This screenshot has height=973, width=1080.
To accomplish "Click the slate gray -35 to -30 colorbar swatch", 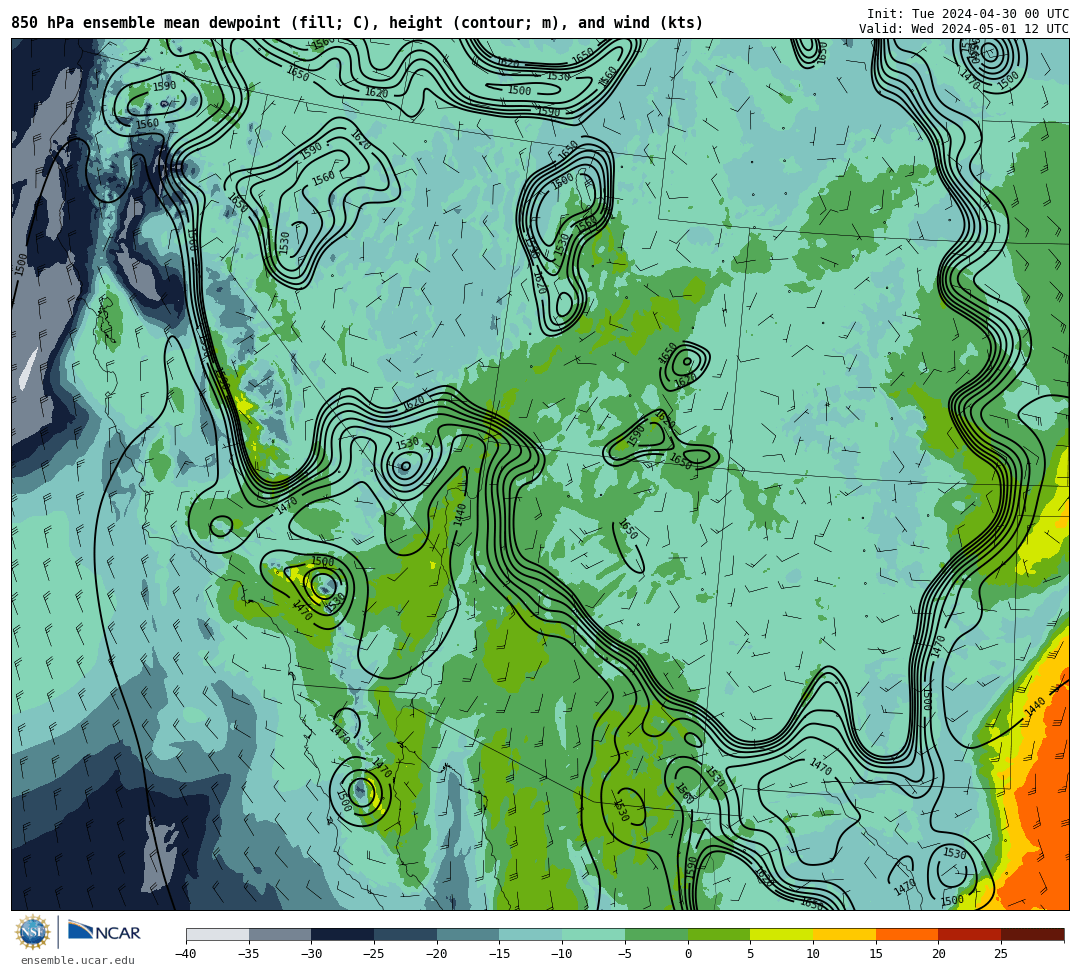I will tap(280, 934).
